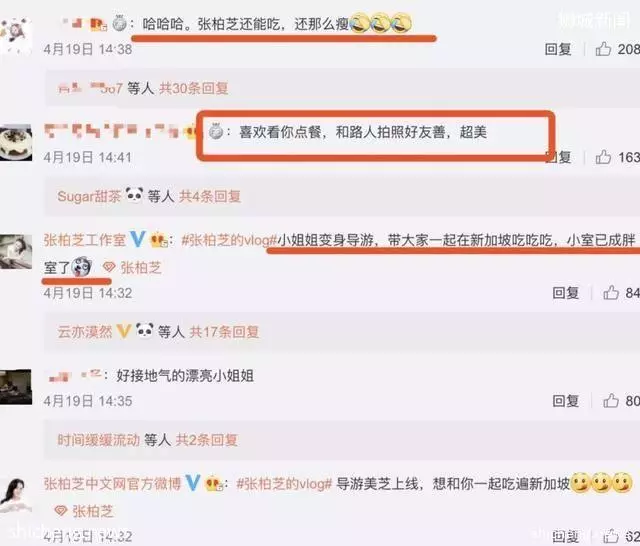Expand 共30条回复 replies
640x546 pixels.
pos(193,88)
